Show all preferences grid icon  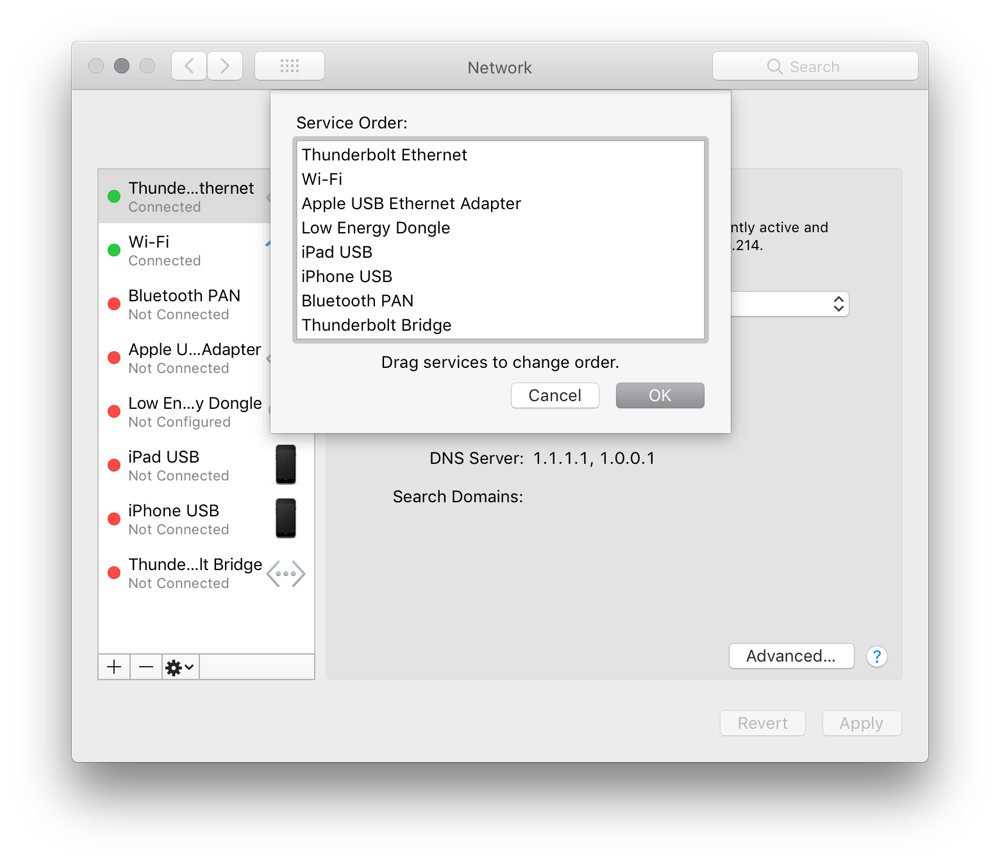[x=290, y=66]
